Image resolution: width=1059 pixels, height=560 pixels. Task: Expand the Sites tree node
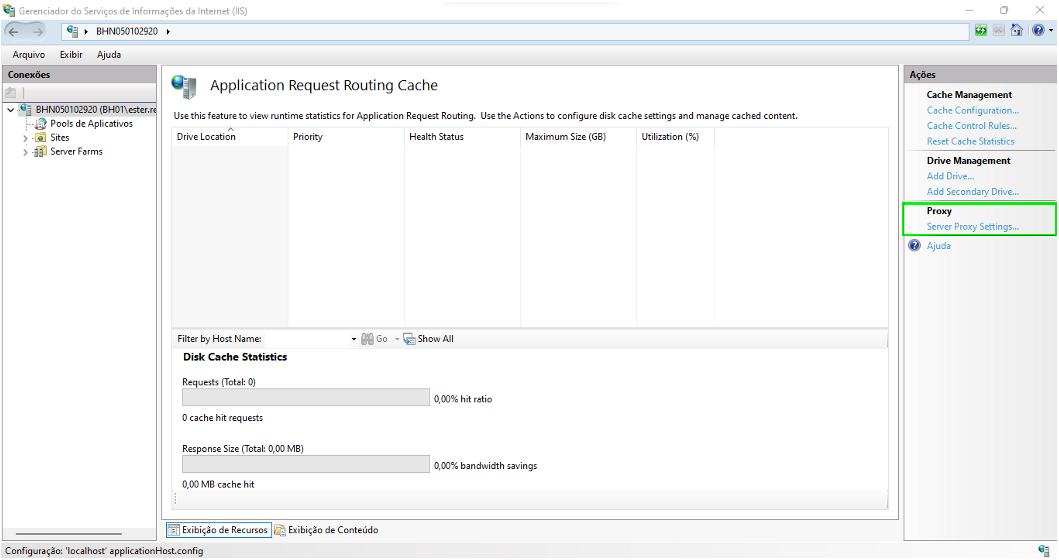25,138
